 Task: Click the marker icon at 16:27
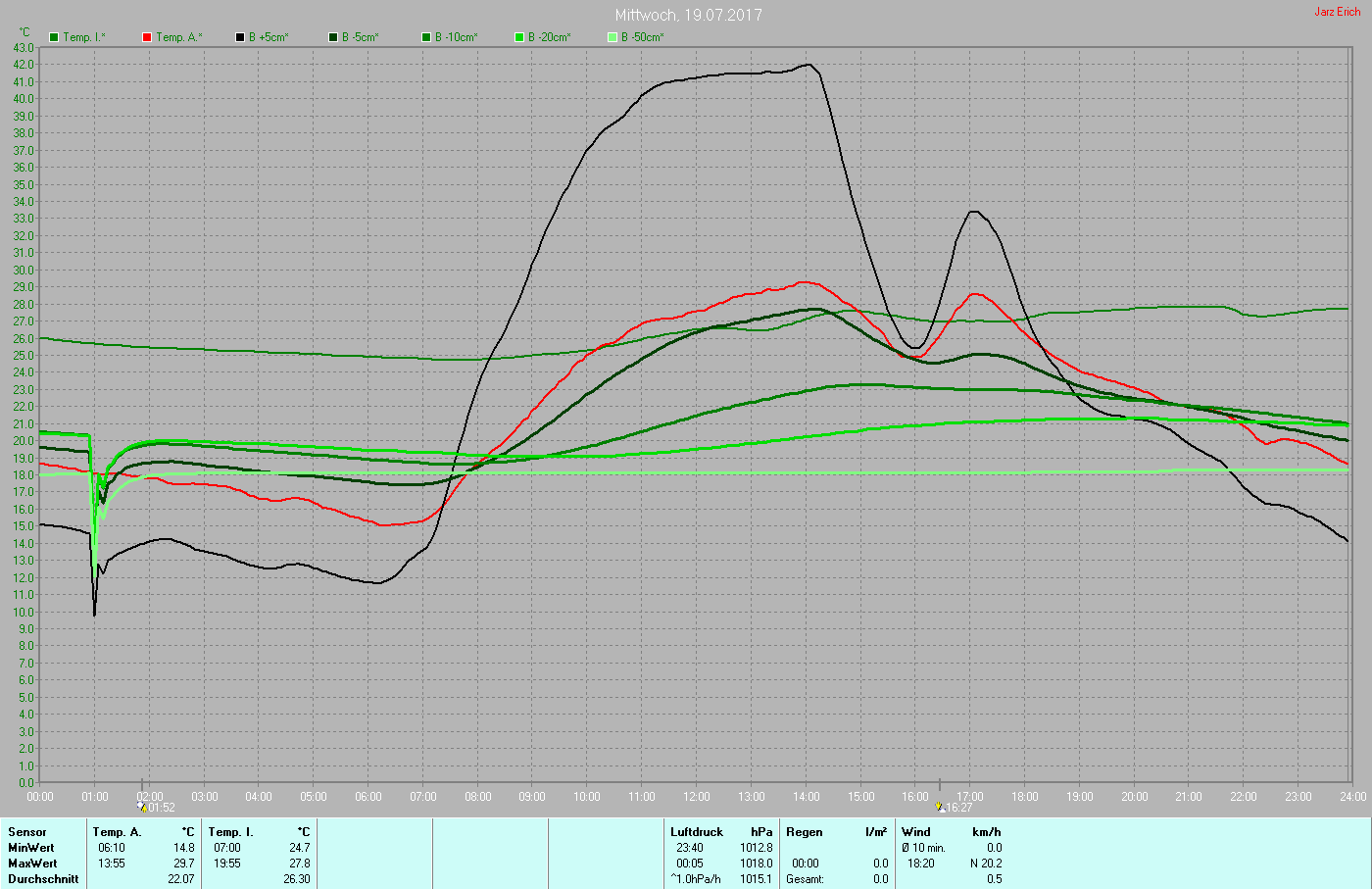[940, 807]
